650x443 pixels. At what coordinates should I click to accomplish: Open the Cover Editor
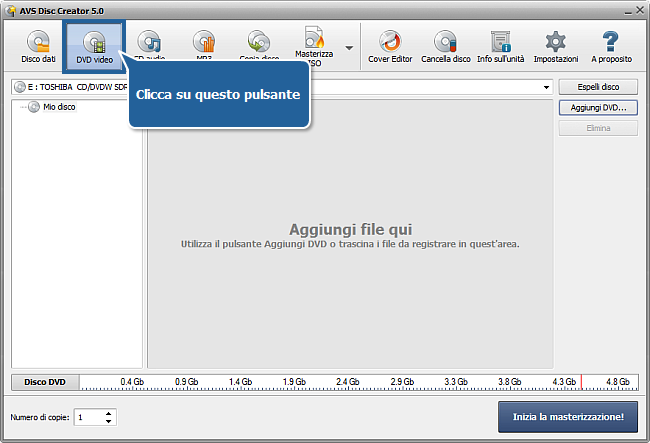tap(390, 46)
